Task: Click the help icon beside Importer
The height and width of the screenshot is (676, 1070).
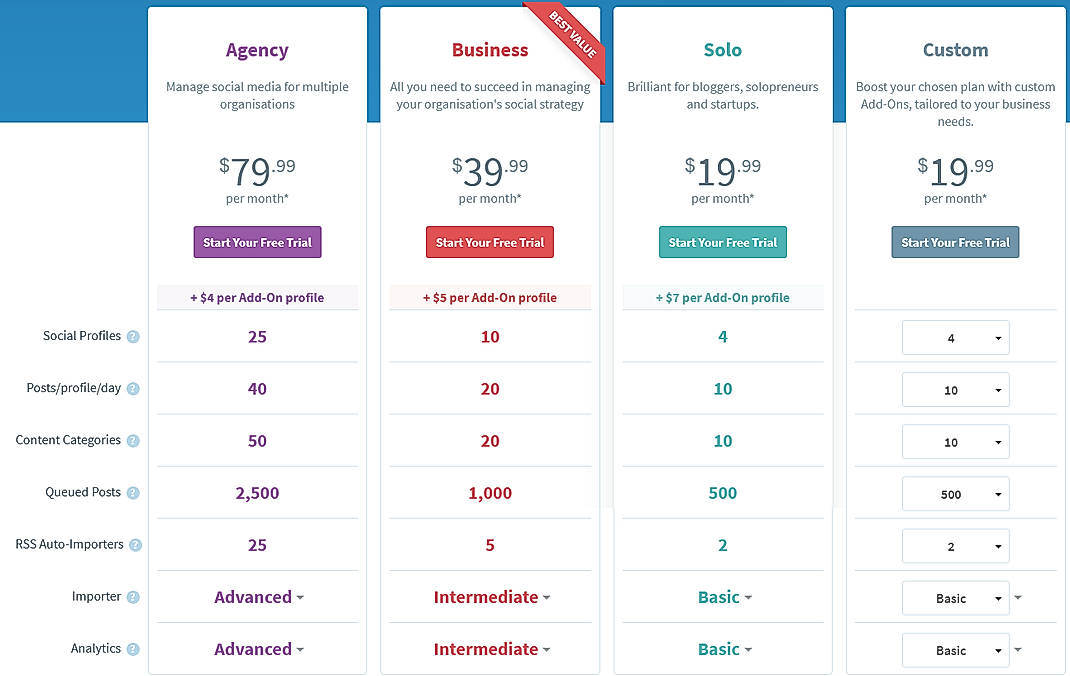Action: click(132, 596)
